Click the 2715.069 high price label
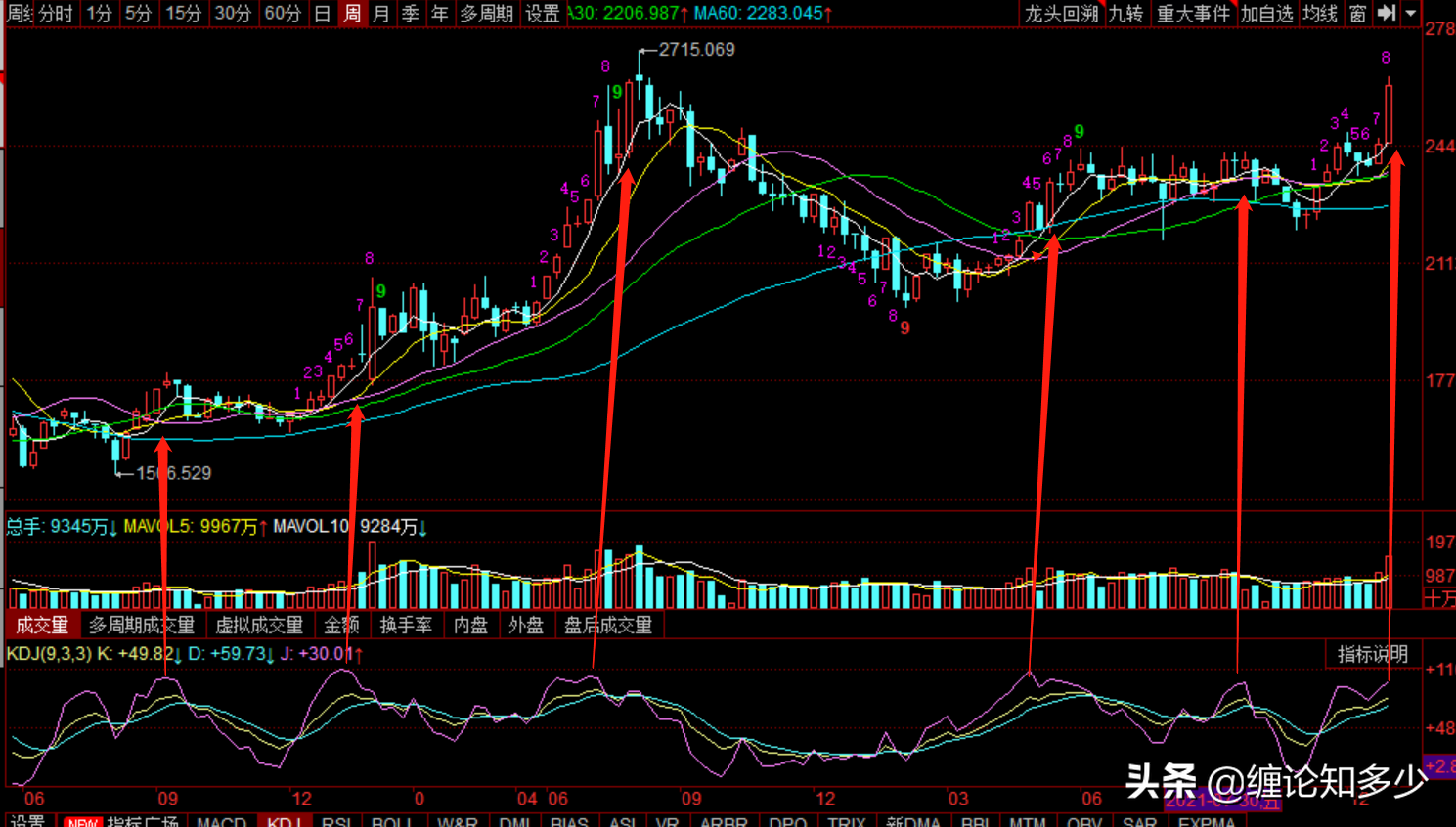Viewport: 1456px width, 827px height. 696,49
